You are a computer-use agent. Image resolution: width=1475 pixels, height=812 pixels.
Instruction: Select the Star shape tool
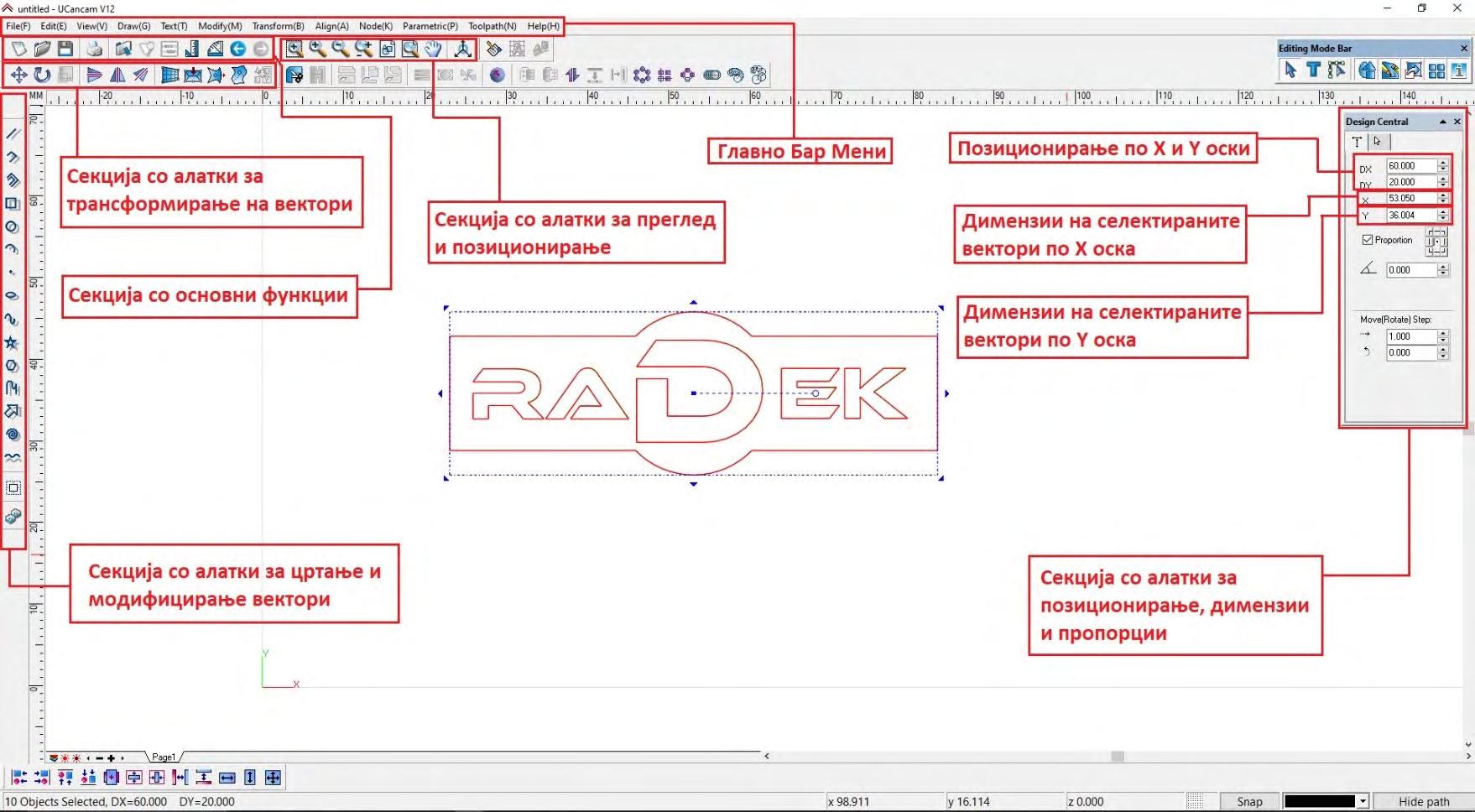point(13,342)
